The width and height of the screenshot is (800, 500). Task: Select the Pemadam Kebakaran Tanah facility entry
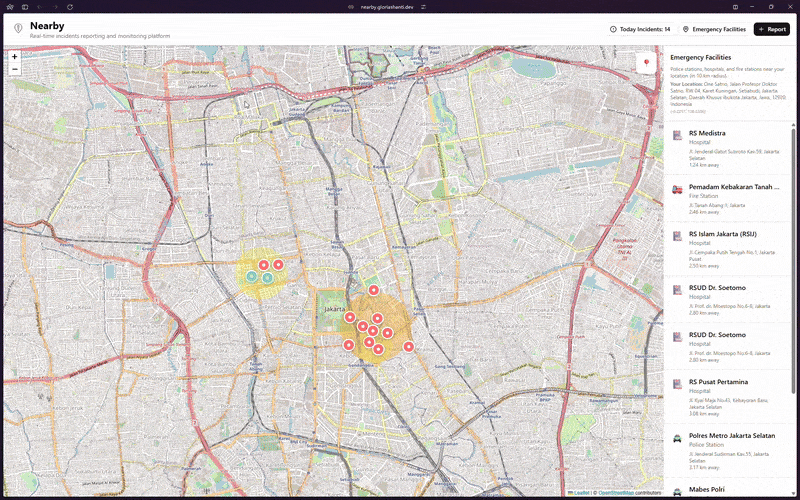727,197
